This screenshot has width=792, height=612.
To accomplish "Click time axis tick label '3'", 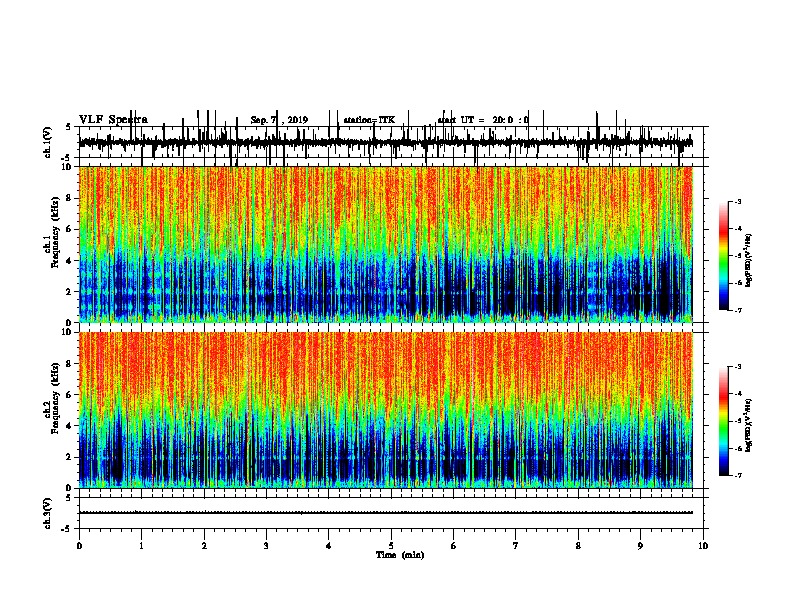I will click(x=266, y=546).
